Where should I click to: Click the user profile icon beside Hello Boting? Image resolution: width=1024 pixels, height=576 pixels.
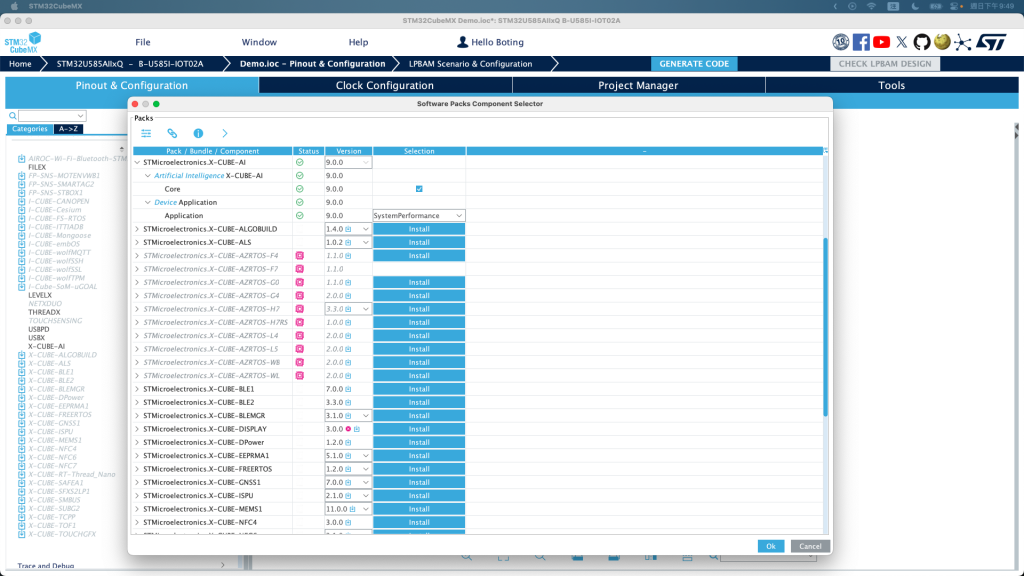coord(462,42)
